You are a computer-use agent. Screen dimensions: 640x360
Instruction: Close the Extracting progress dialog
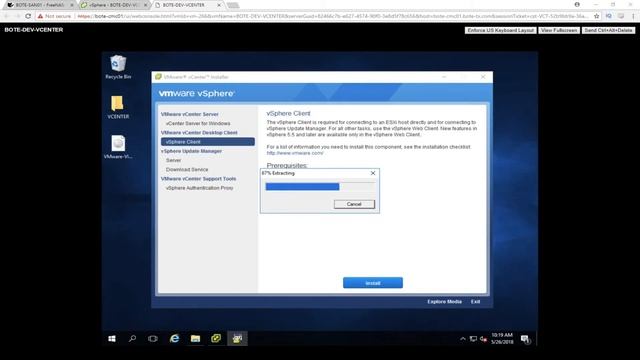point(373,173)
